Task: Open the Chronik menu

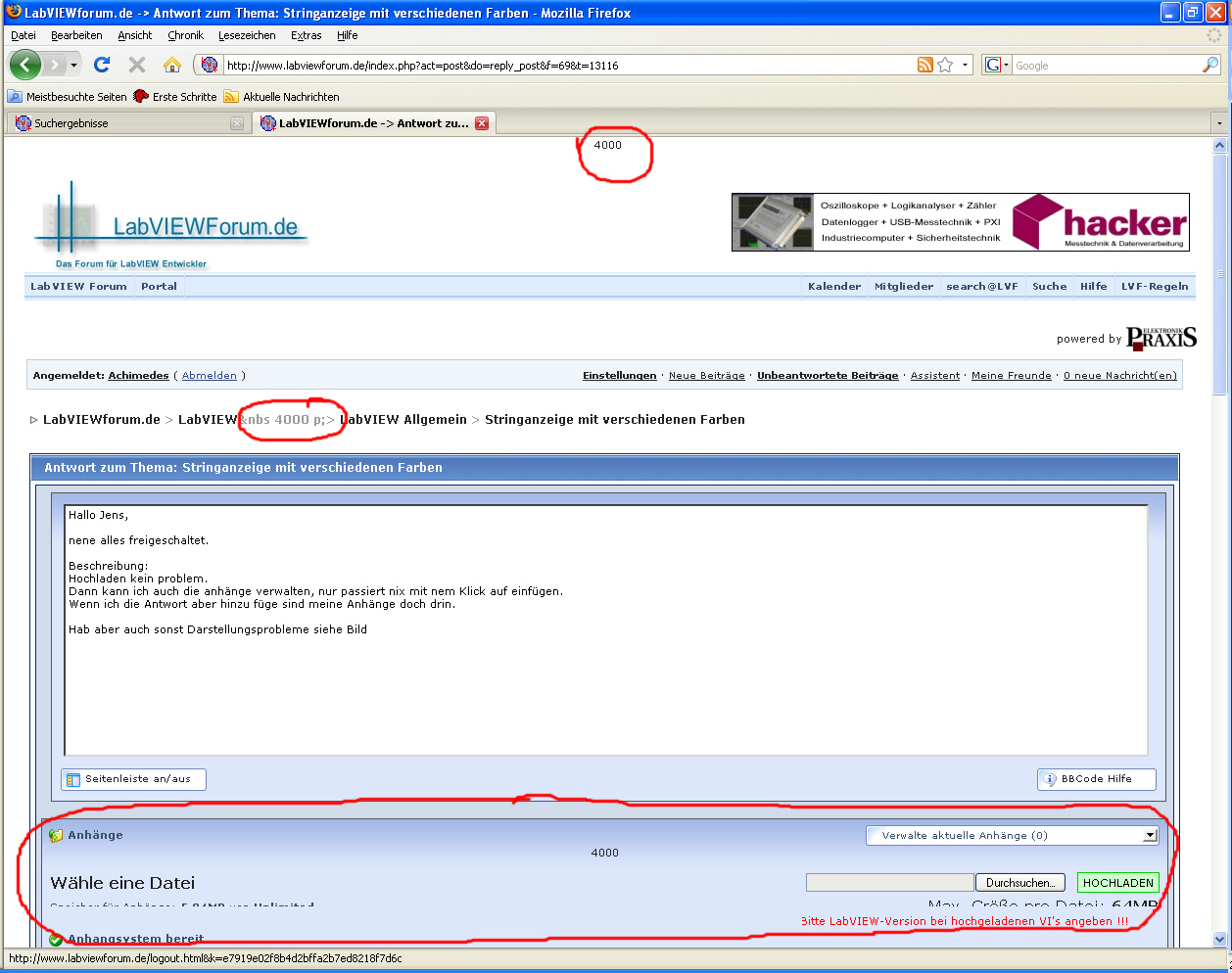Action: click(185, 35)
